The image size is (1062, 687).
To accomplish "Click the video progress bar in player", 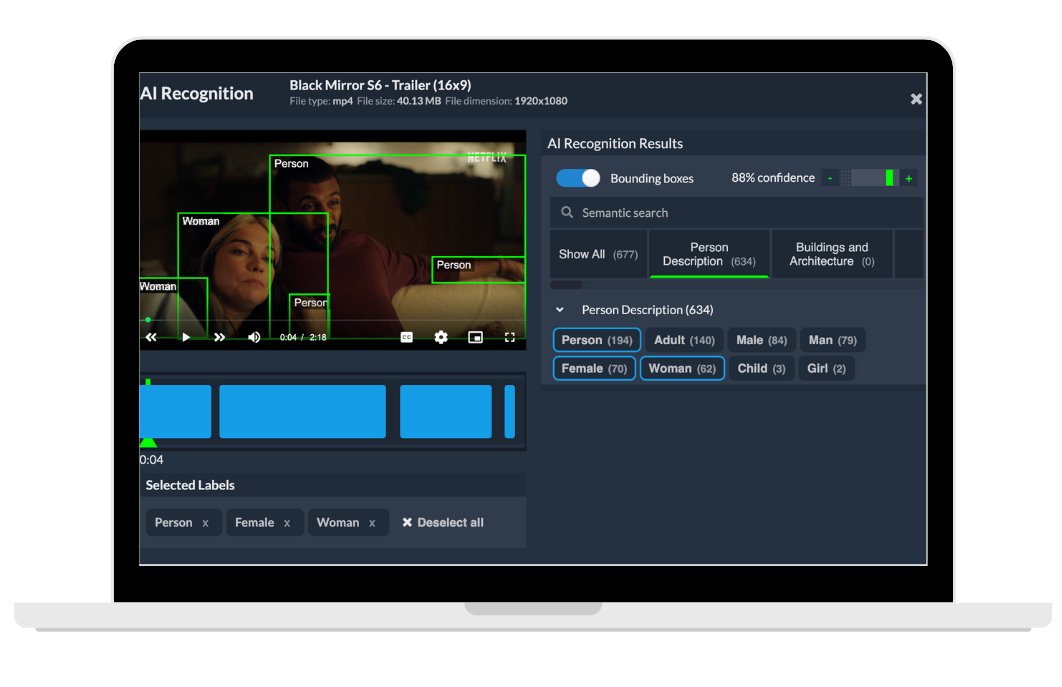I will (x=333, y=320).
